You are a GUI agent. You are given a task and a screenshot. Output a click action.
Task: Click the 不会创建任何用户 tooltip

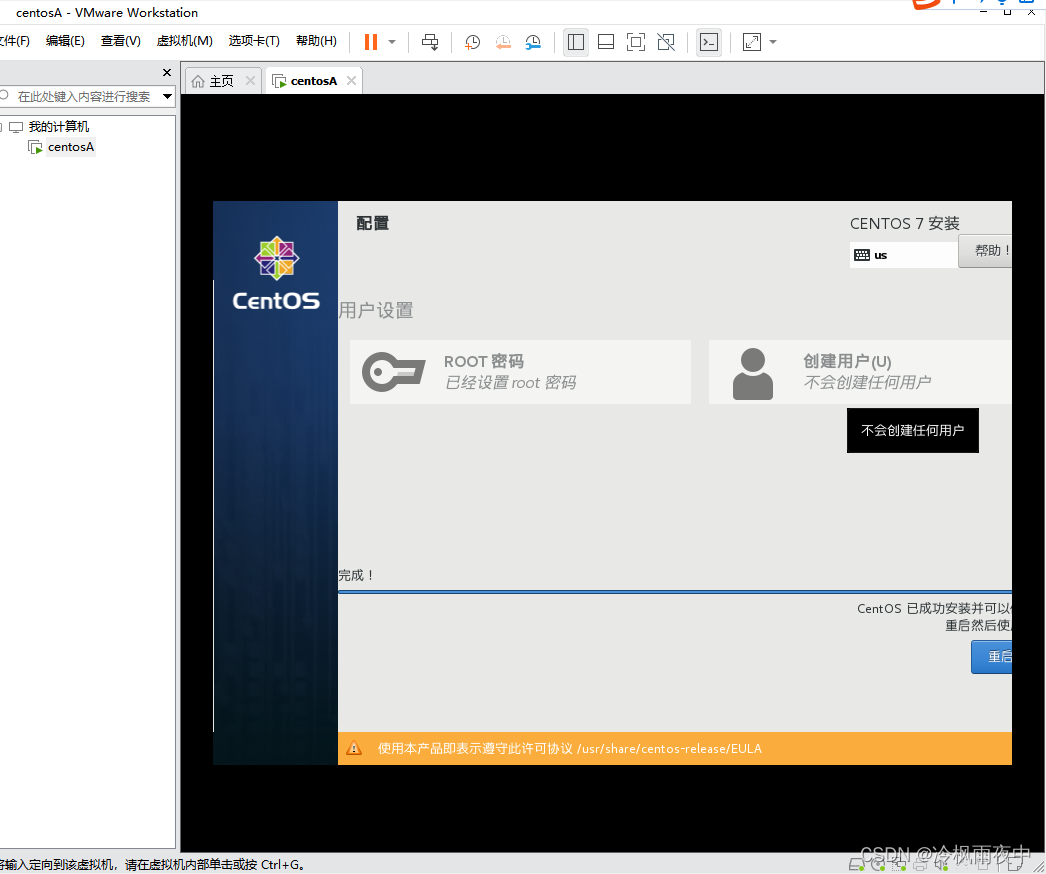pos(913,430)
